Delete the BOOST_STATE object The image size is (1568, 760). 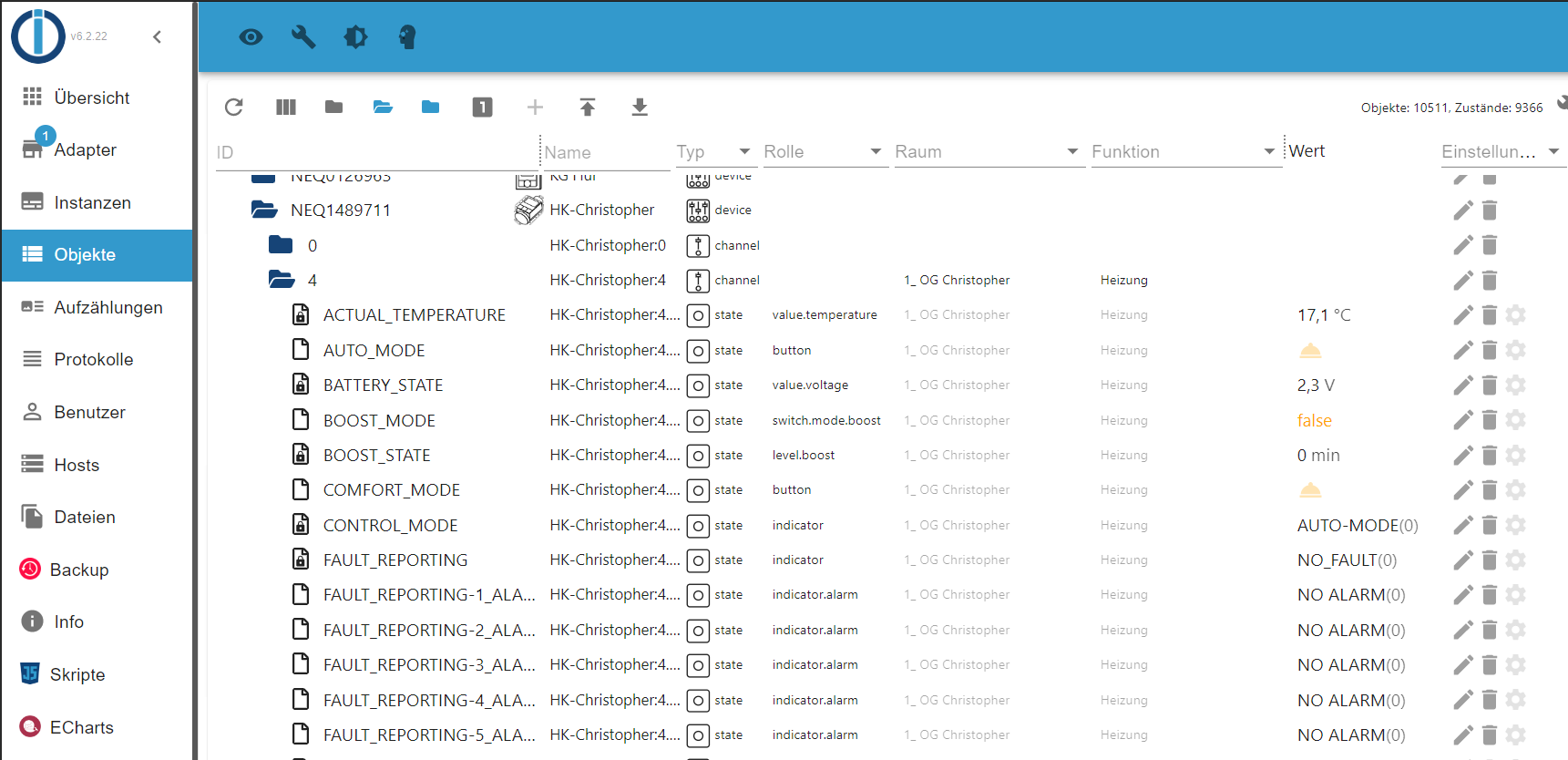pyautogui.click(x=1490, y=455)
